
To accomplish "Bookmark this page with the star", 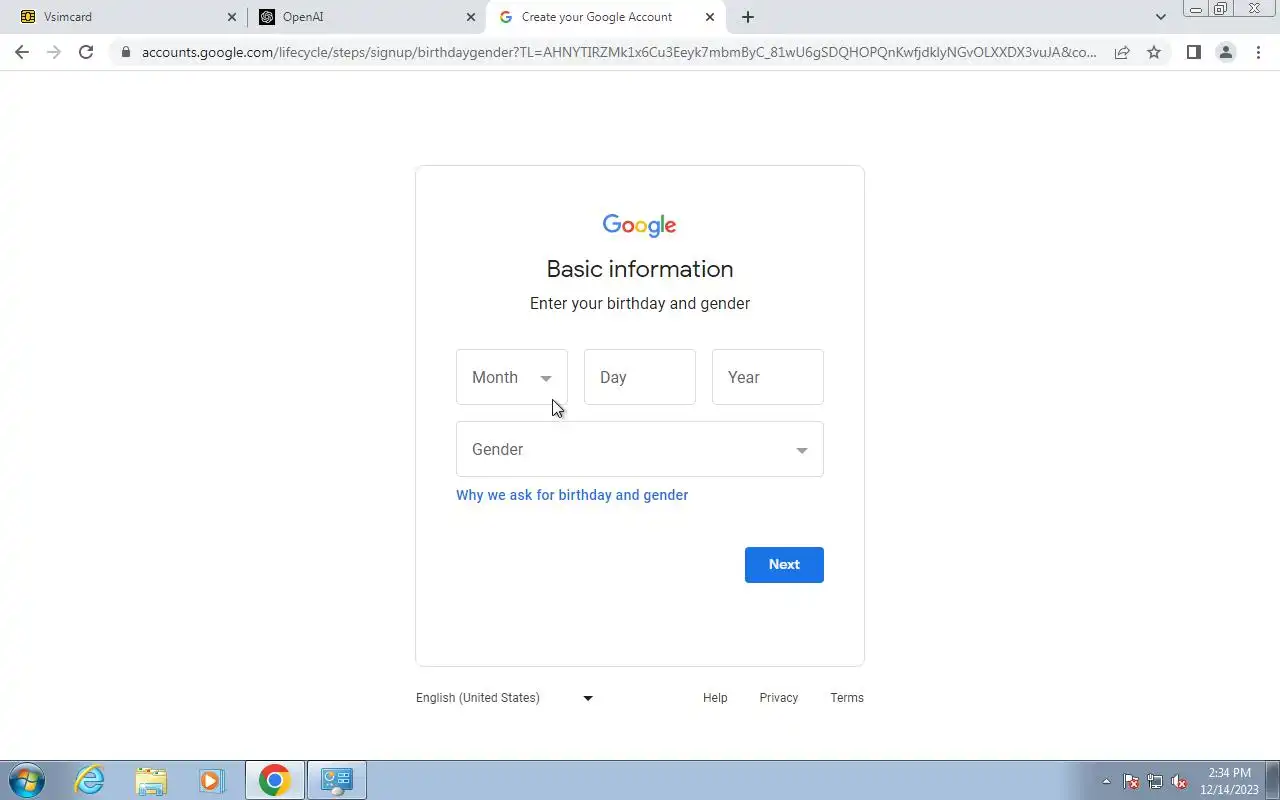I will point(1154,52).
